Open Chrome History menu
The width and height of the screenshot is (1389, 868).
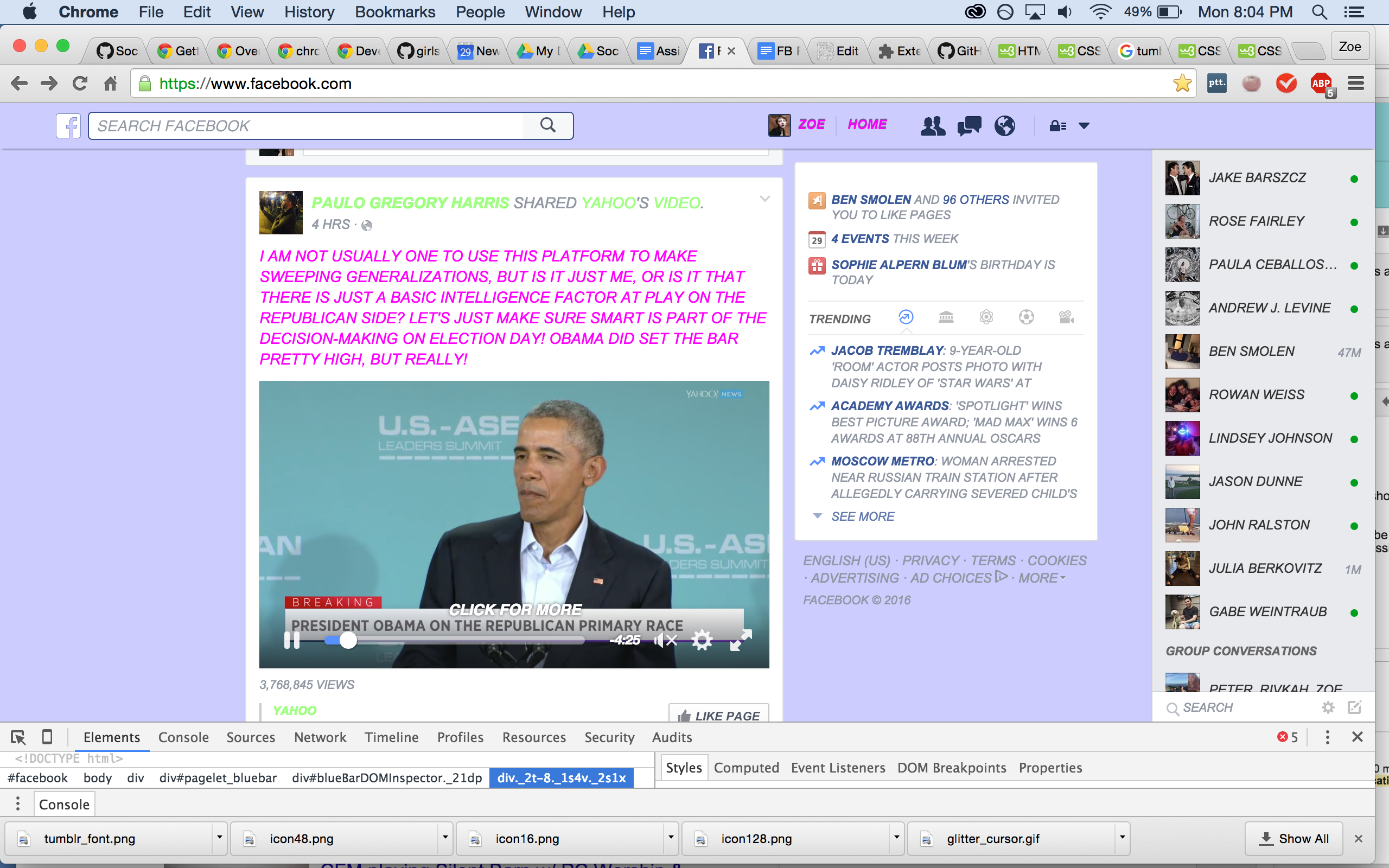point(309,12)
